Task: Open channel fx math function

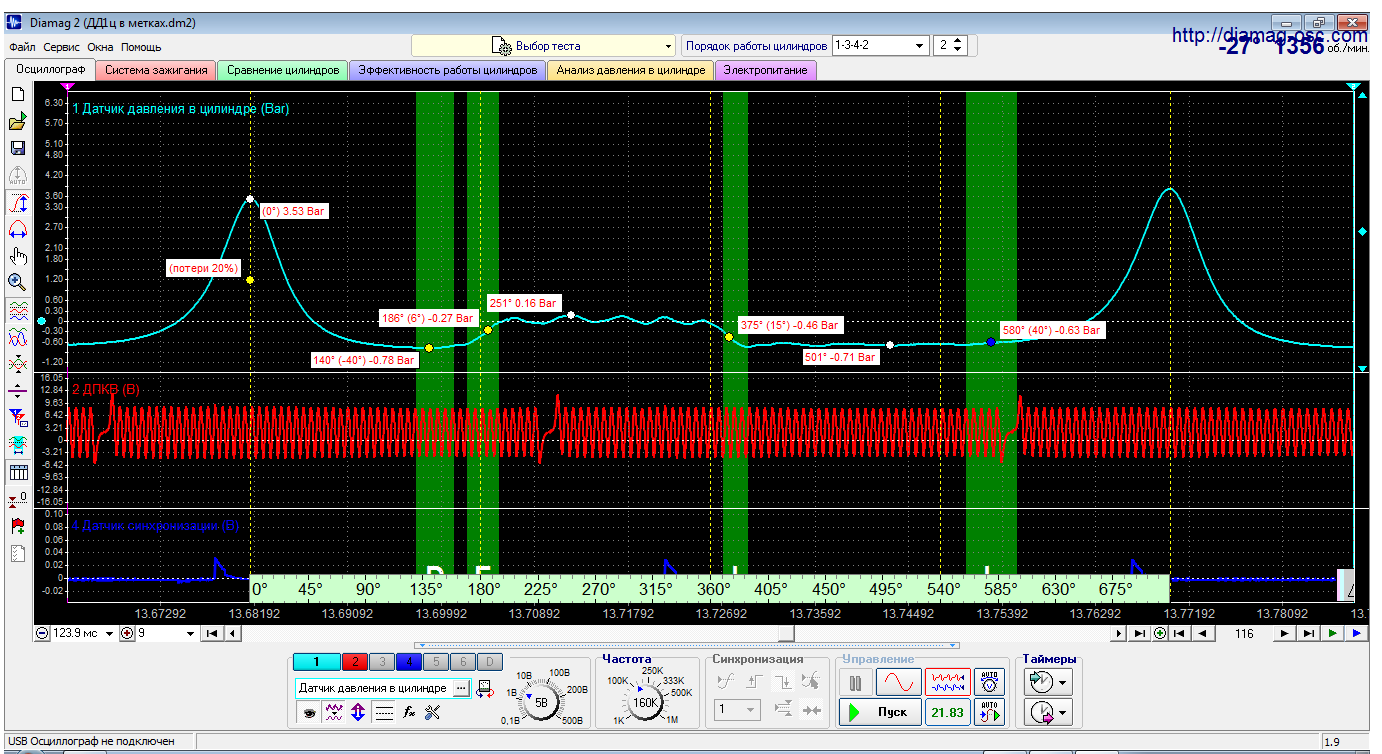Action: pyautogui.click(x=409, y=713)
